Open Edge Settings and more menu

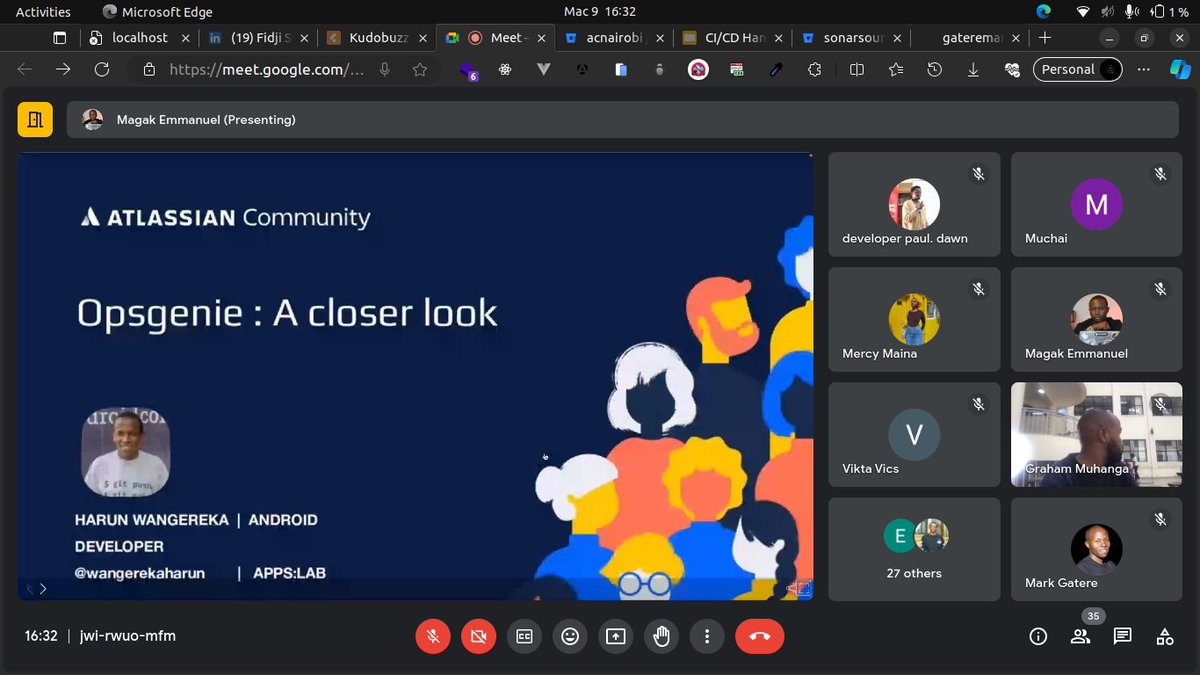pyautogui.click(x=1145, y=69)
